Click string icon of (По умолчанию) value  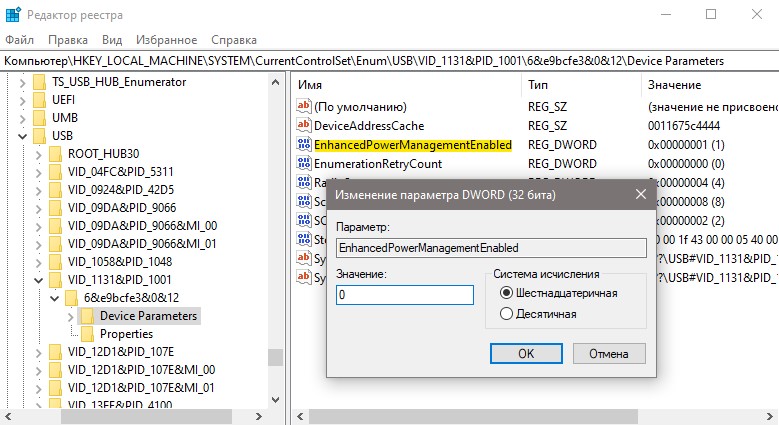[304, 106]
